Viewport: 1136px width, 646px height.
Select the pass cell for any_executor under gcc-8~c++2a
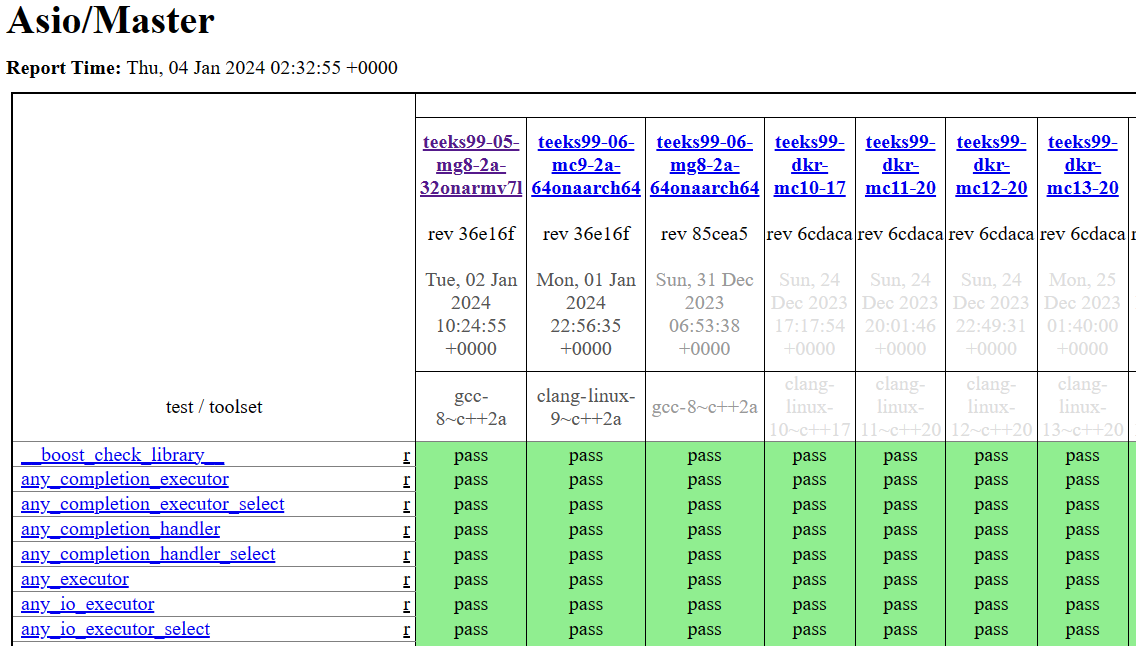[x=471, y=579]
